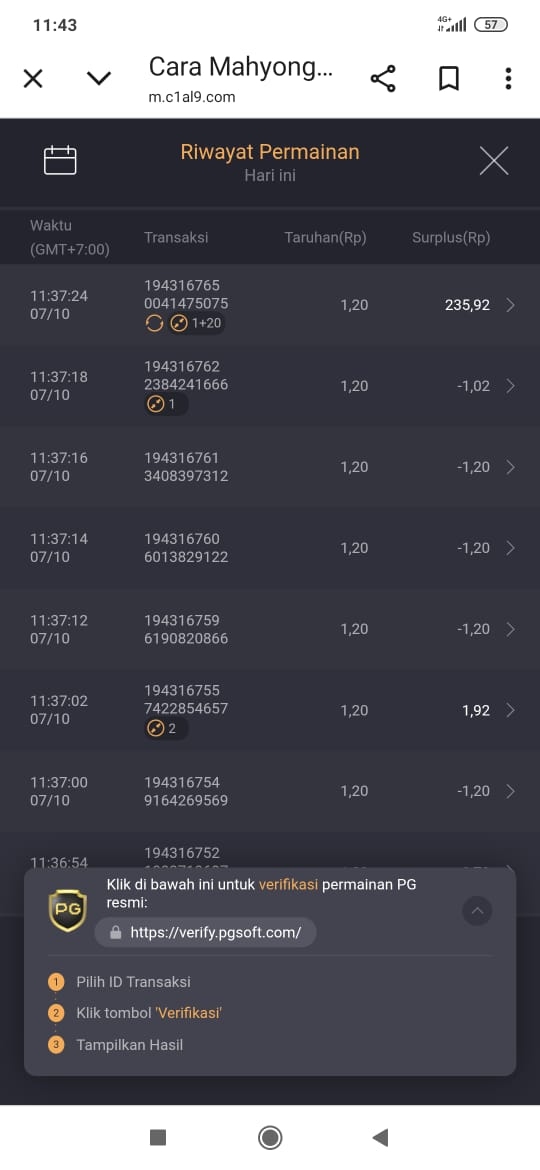Tap the browser share icon
The width and height of the screenshot is (540, 1170).
pyautogui.click(x=383, y=78)
